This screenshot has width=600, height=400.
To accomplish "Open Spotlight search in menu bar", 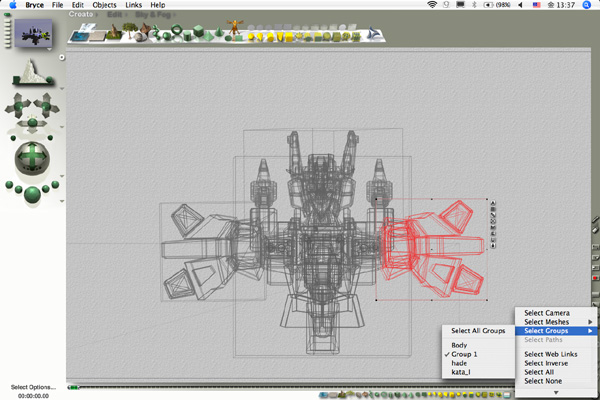I will pos(585,5).
